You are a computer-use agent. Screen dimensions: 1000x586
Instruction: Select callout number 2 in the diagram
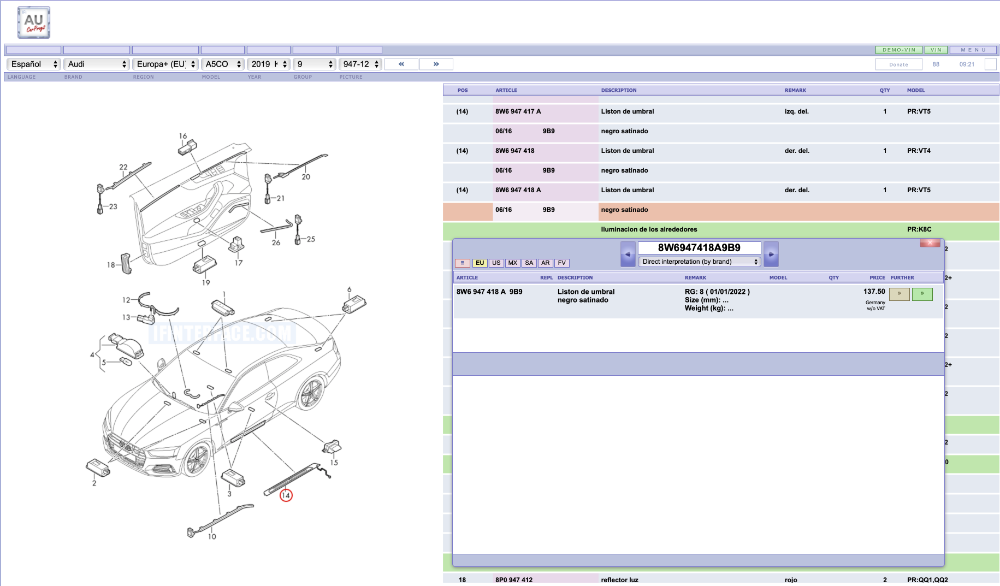pyautogui.click(x=94, y=483)
